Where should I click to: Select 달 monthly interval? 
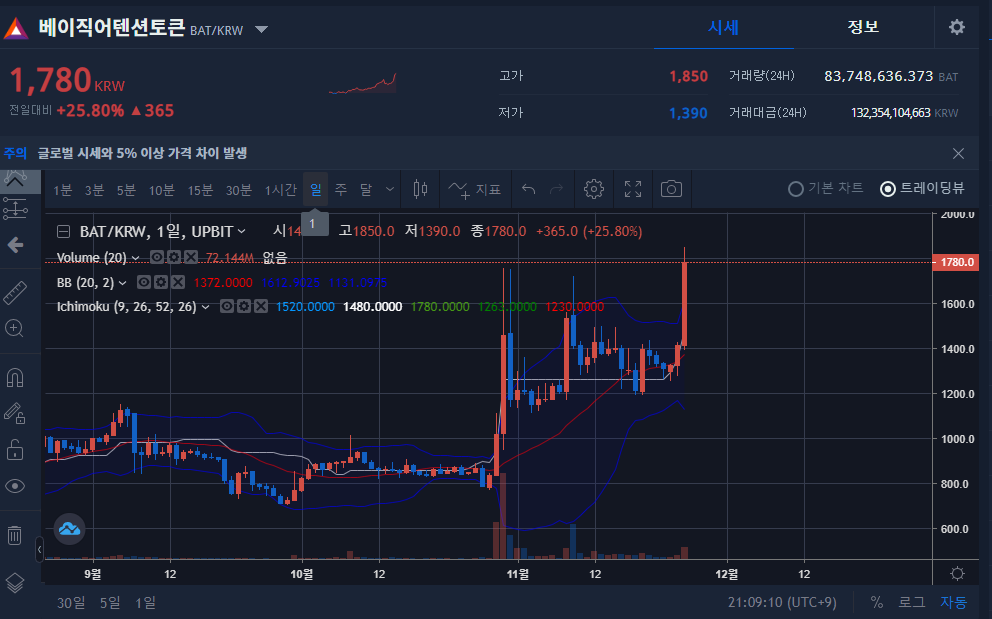[x=366, y=190]
